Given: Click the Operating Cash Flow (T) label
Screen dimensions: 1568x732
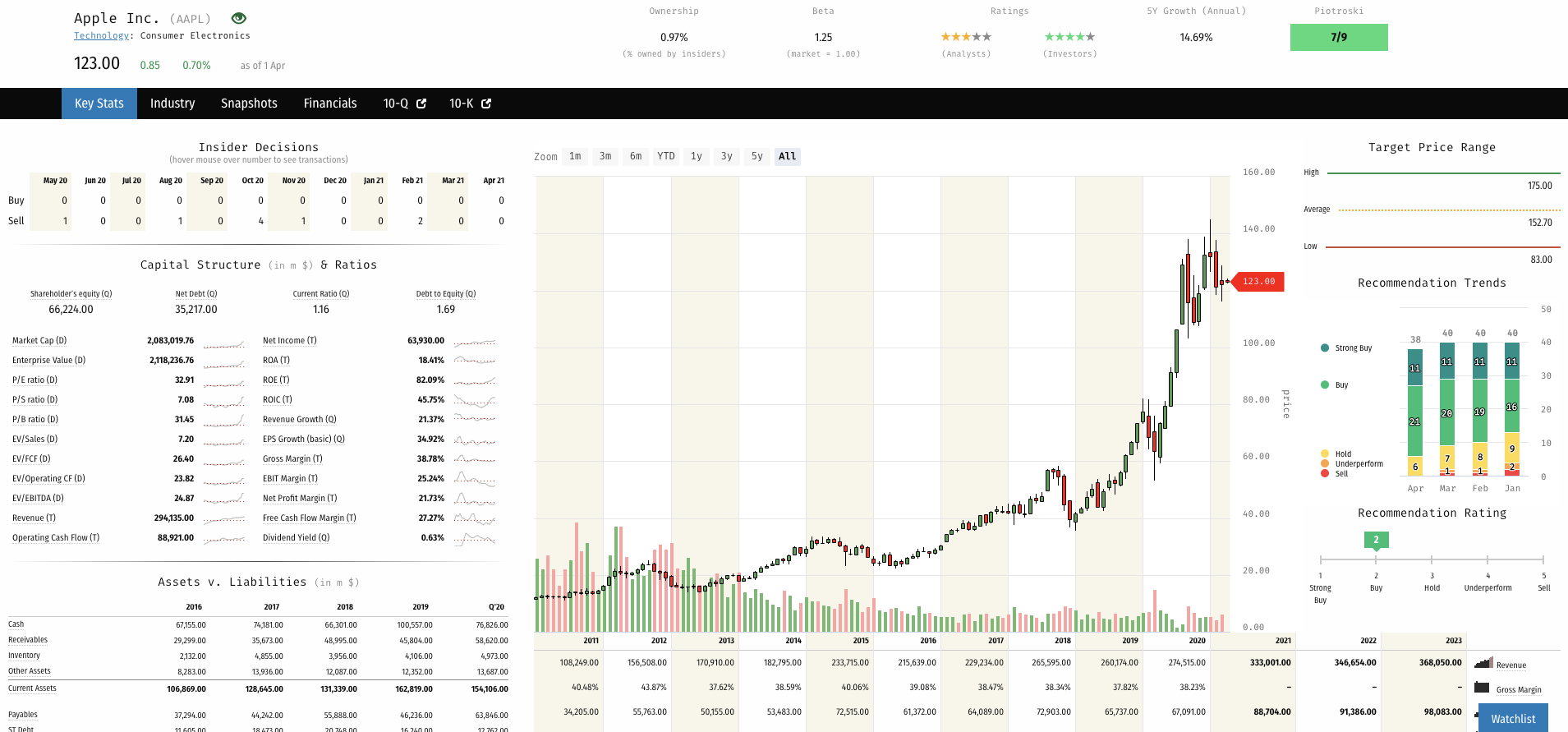Looking at the screenshot, I should point(56,538).
